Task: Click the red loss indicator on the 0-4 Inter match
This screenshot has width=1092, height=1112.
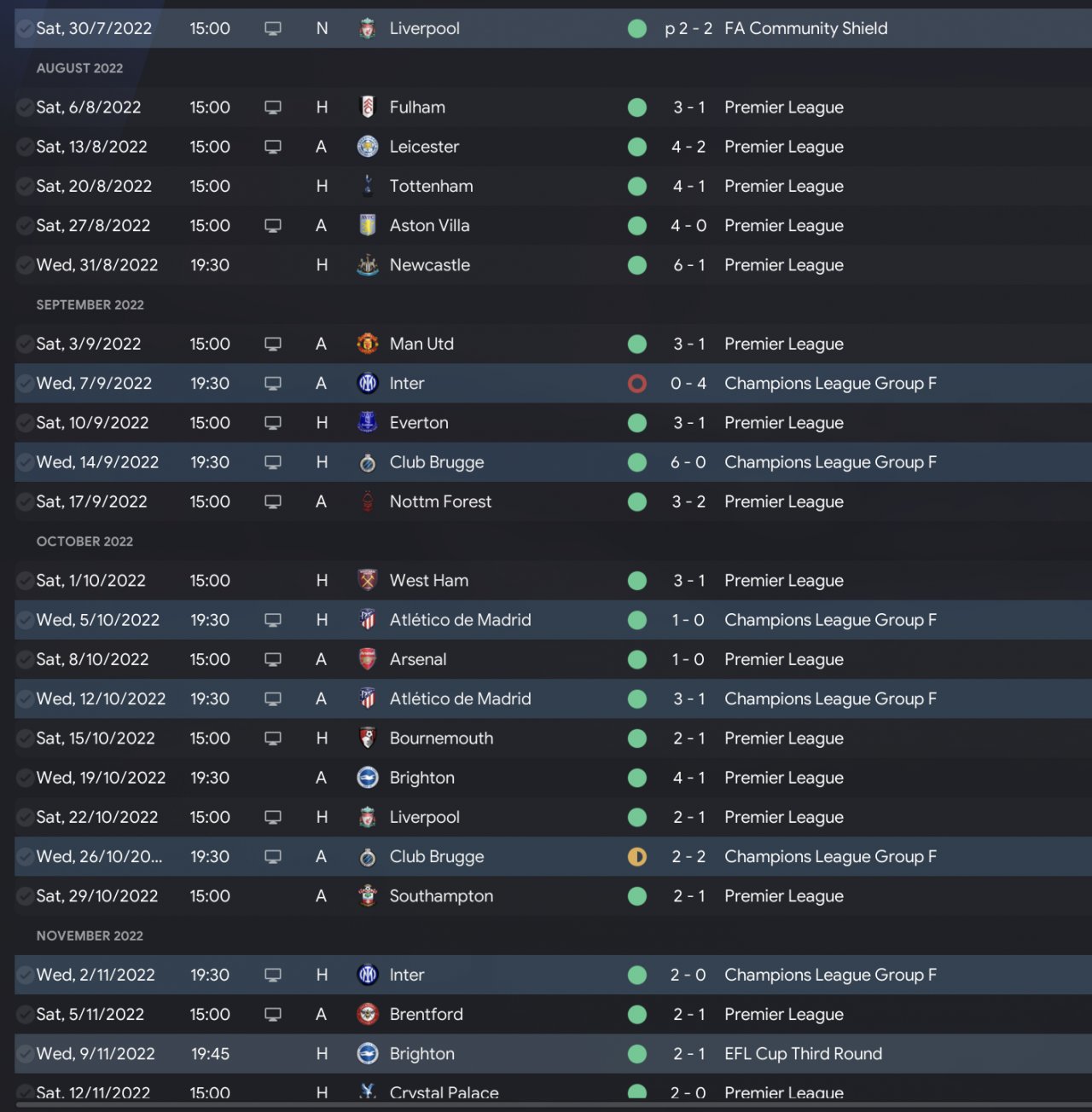Action: coord(637,384)
